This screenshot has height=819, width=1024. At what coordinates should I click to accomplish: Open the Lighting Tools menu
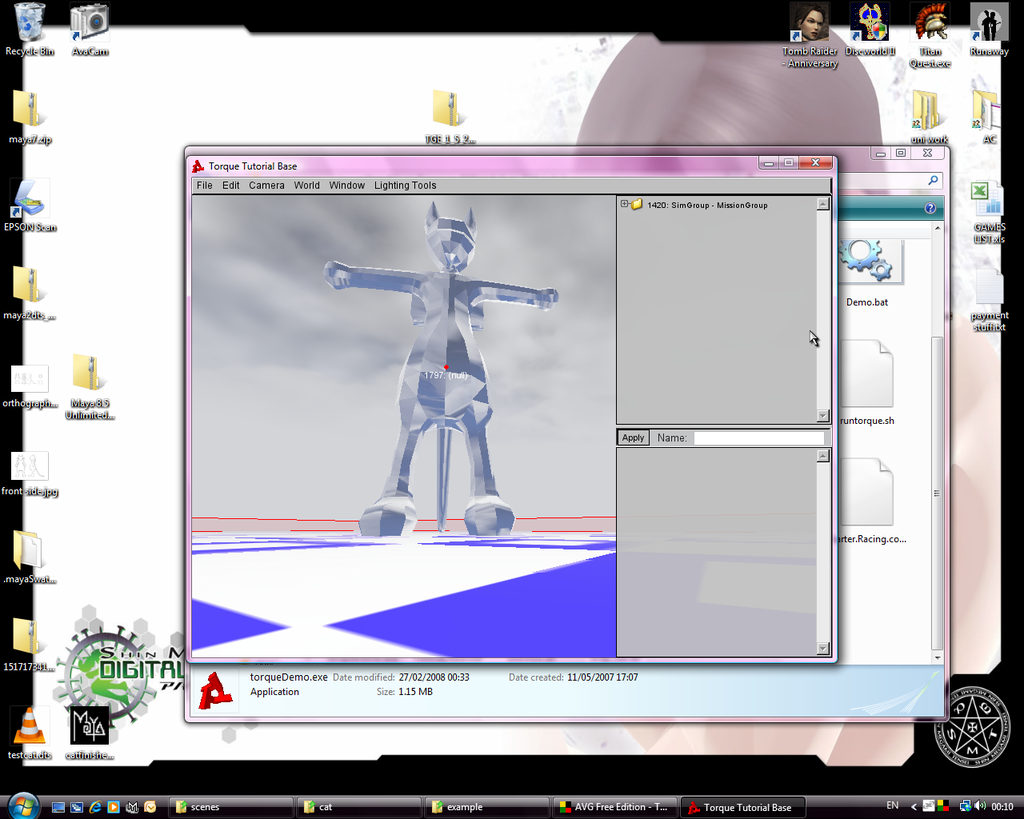click(405, 185)
